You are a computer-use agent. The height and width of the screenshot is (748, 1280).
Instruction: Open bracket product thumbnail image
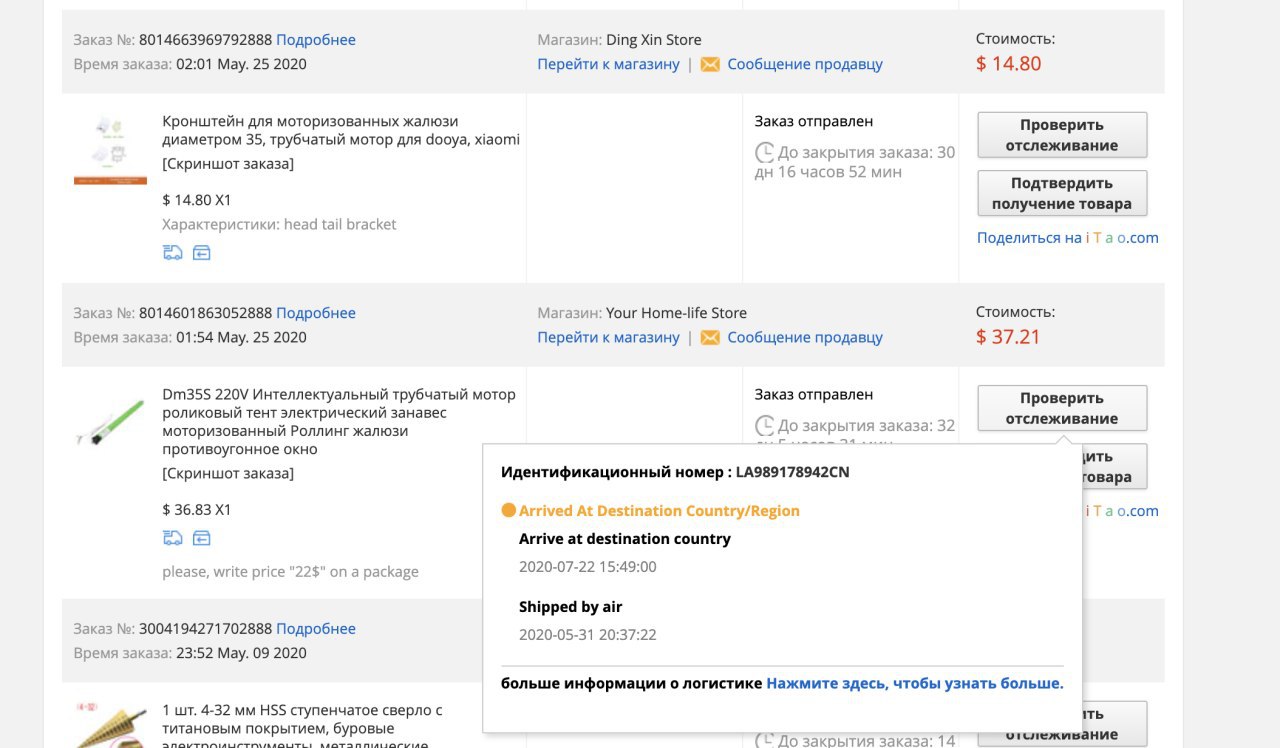(x=110, y=150)
